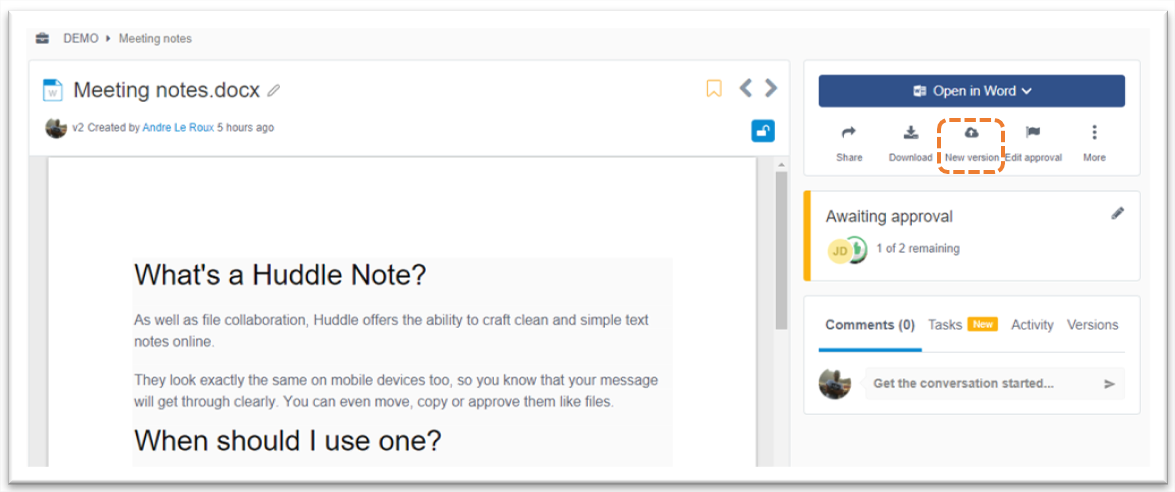Viewport: 1175px width, 492px height.
Task: Download the document
Action: point(910,144)
